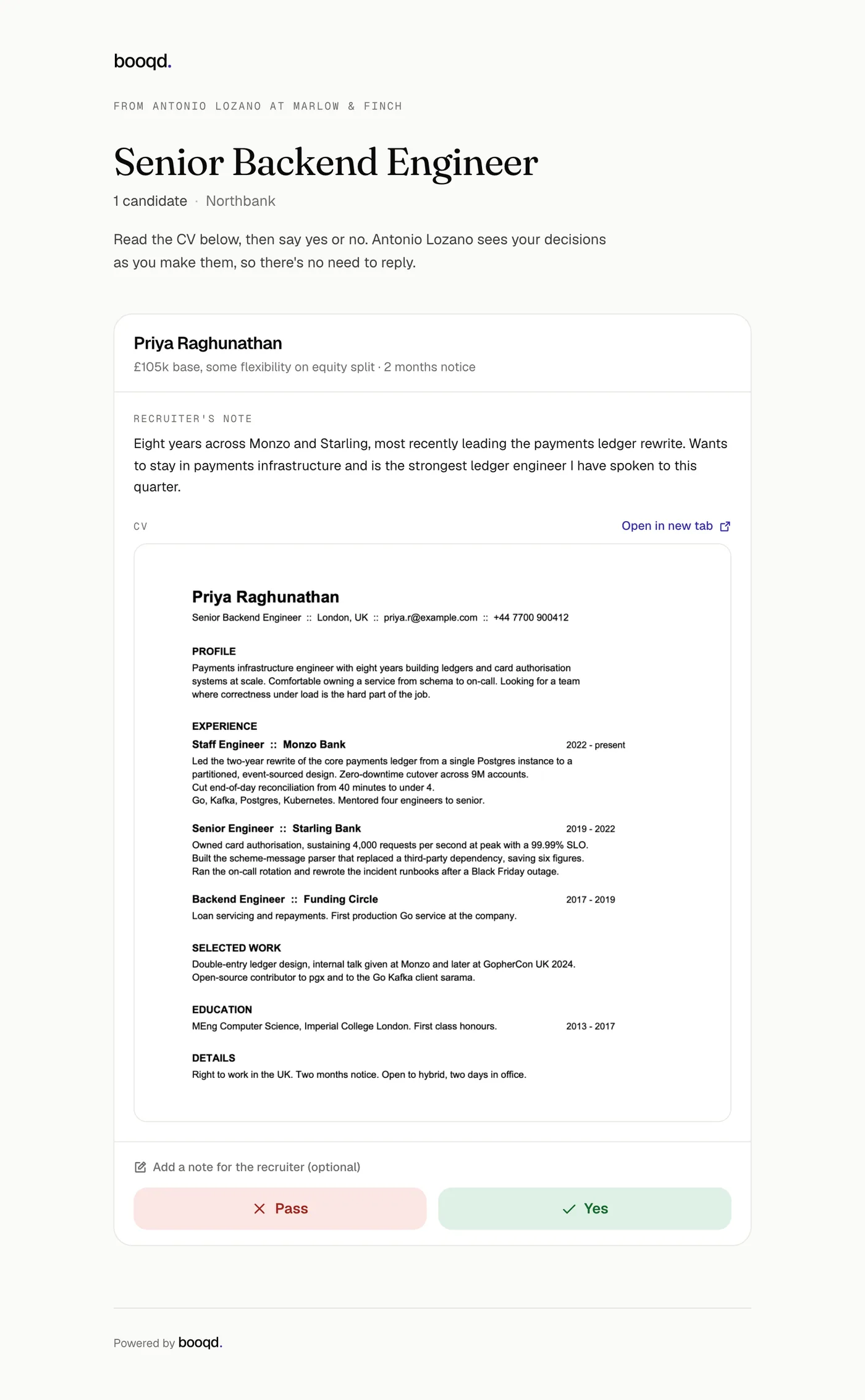
Task: Click the checkmark icon on Yes button
Action: [569, 1208]
